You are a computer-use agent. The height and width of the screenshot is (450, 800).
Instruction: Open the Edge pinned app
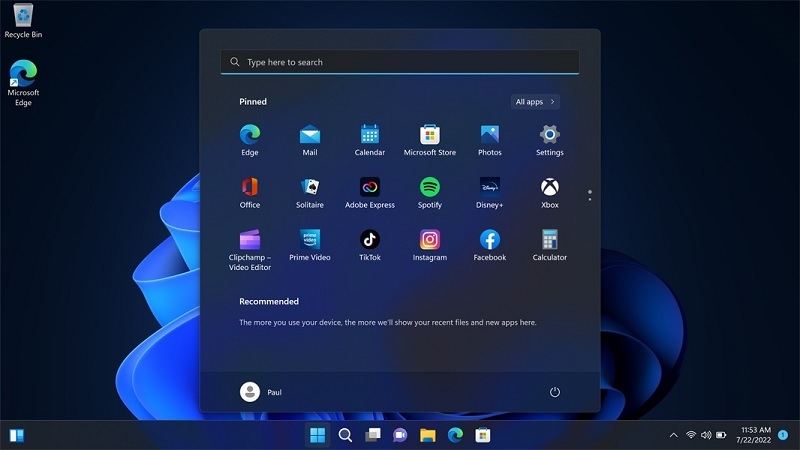click(249, 140)
